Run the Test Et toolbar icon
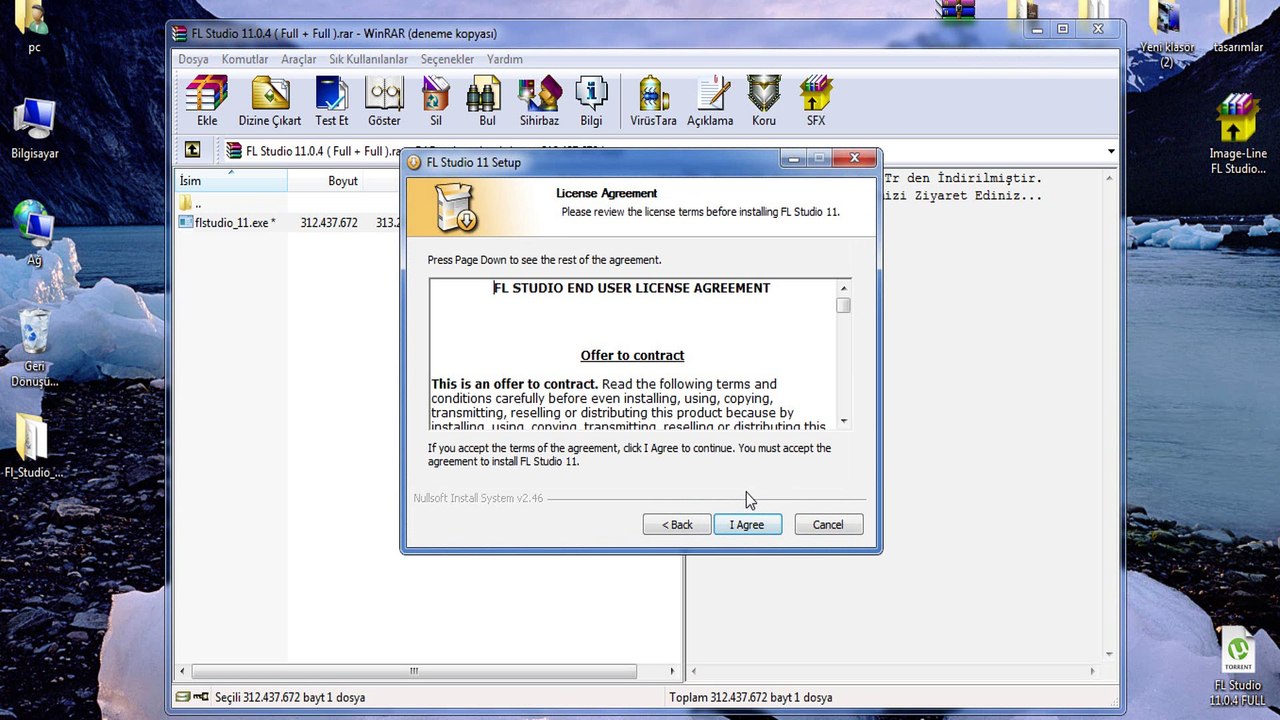 [332, 102]
